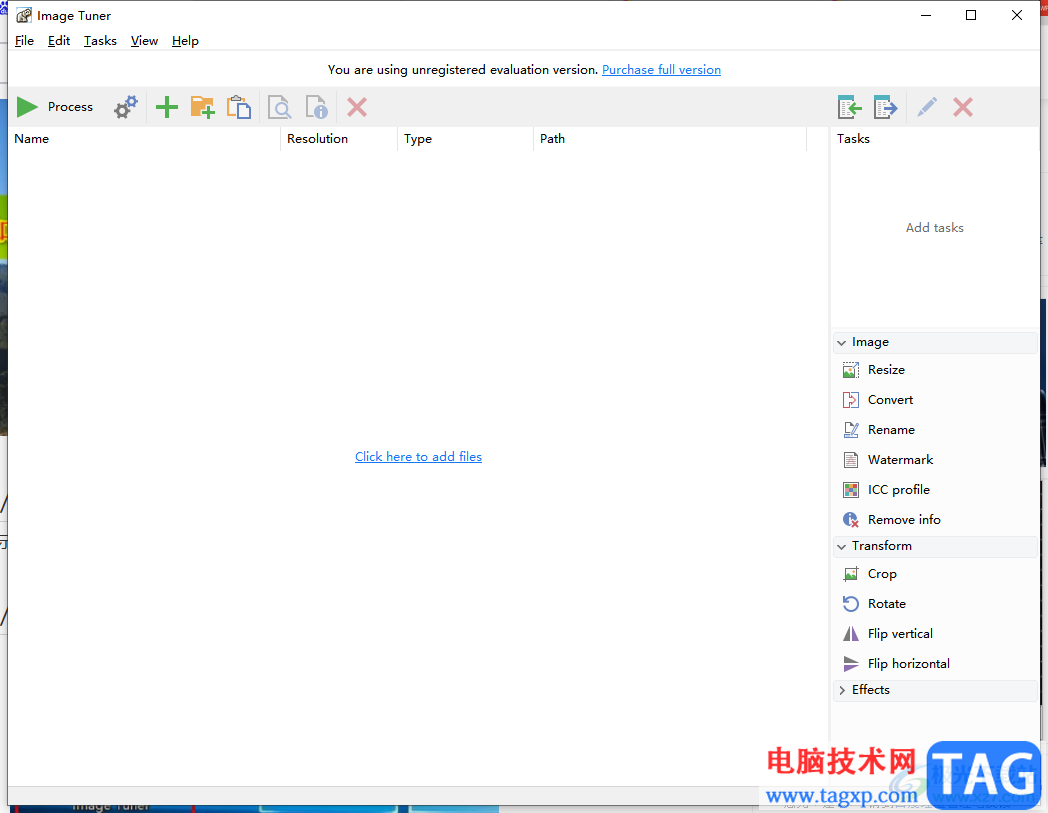Click the delete task red X icon

coord(962,107)
